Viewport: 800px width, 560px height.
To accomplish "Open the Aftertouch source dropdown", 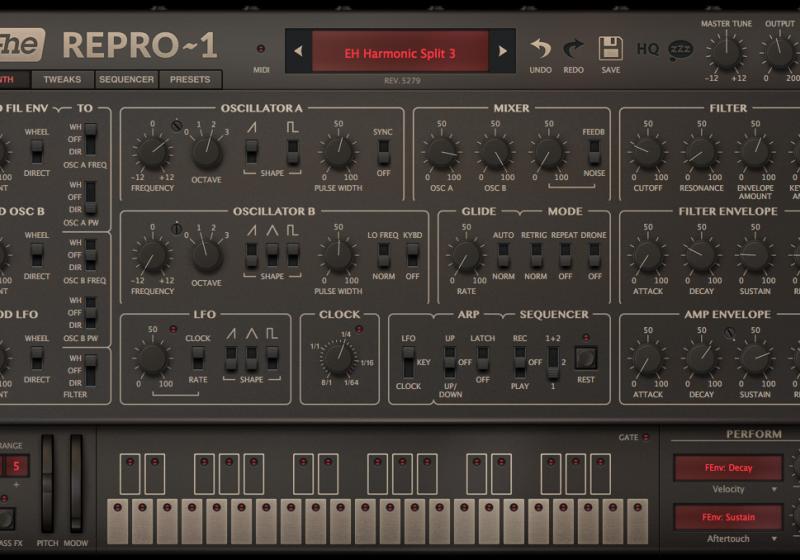I will (x=729, y=539).
